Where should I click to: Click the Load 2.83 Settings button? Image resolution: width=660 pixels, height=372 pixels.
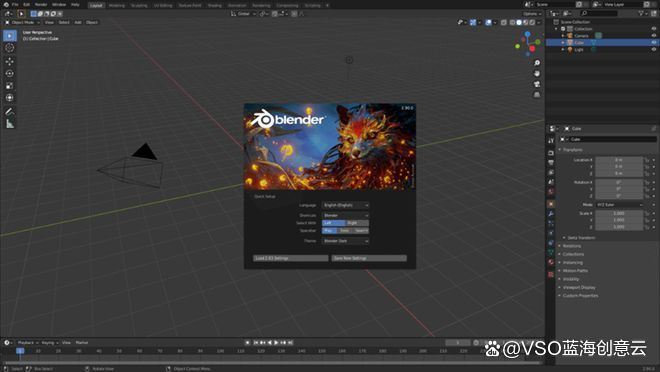(290, 258)
